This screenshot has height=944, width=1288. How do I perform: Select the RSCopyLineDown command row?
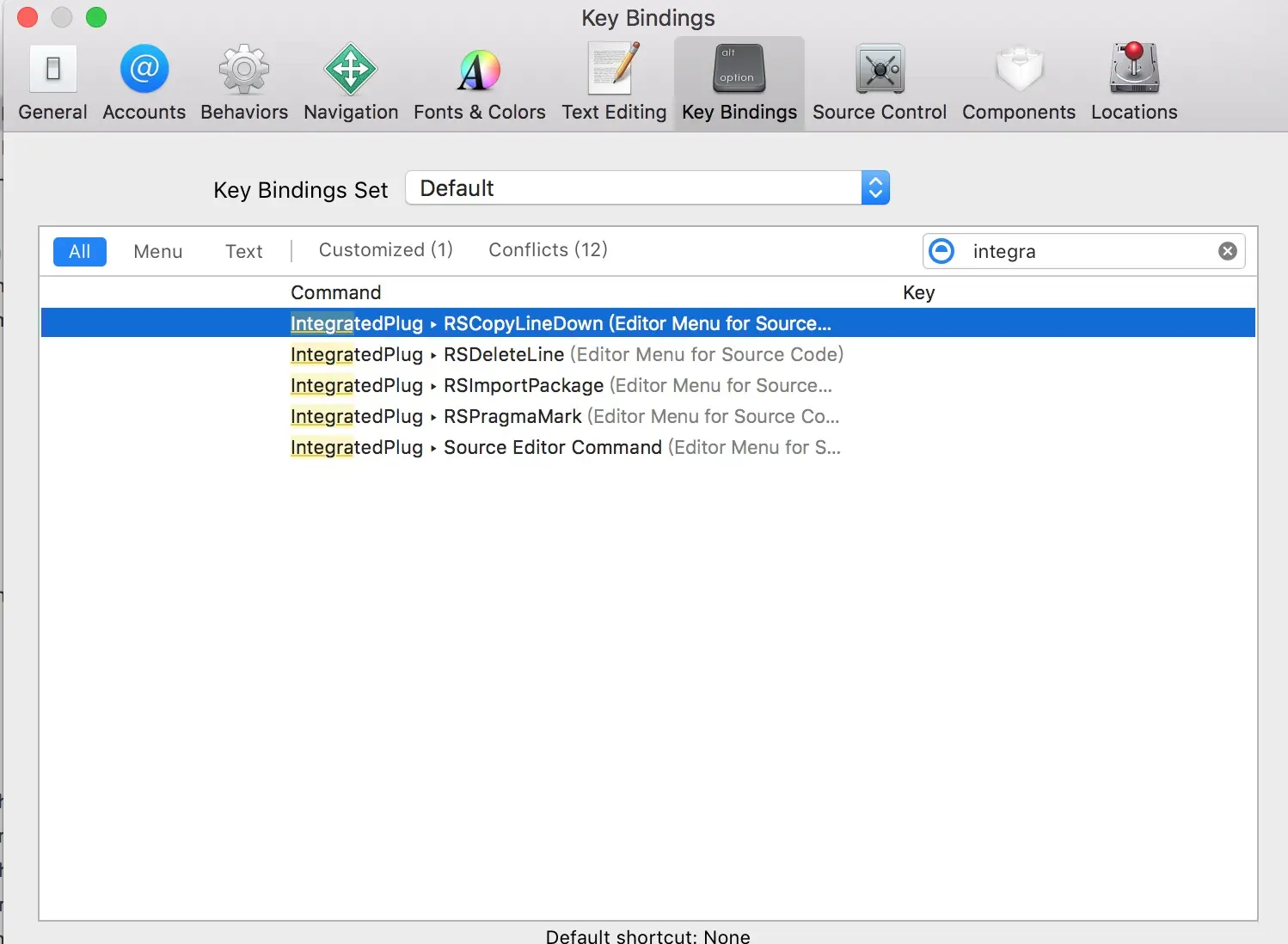point(648,323)
